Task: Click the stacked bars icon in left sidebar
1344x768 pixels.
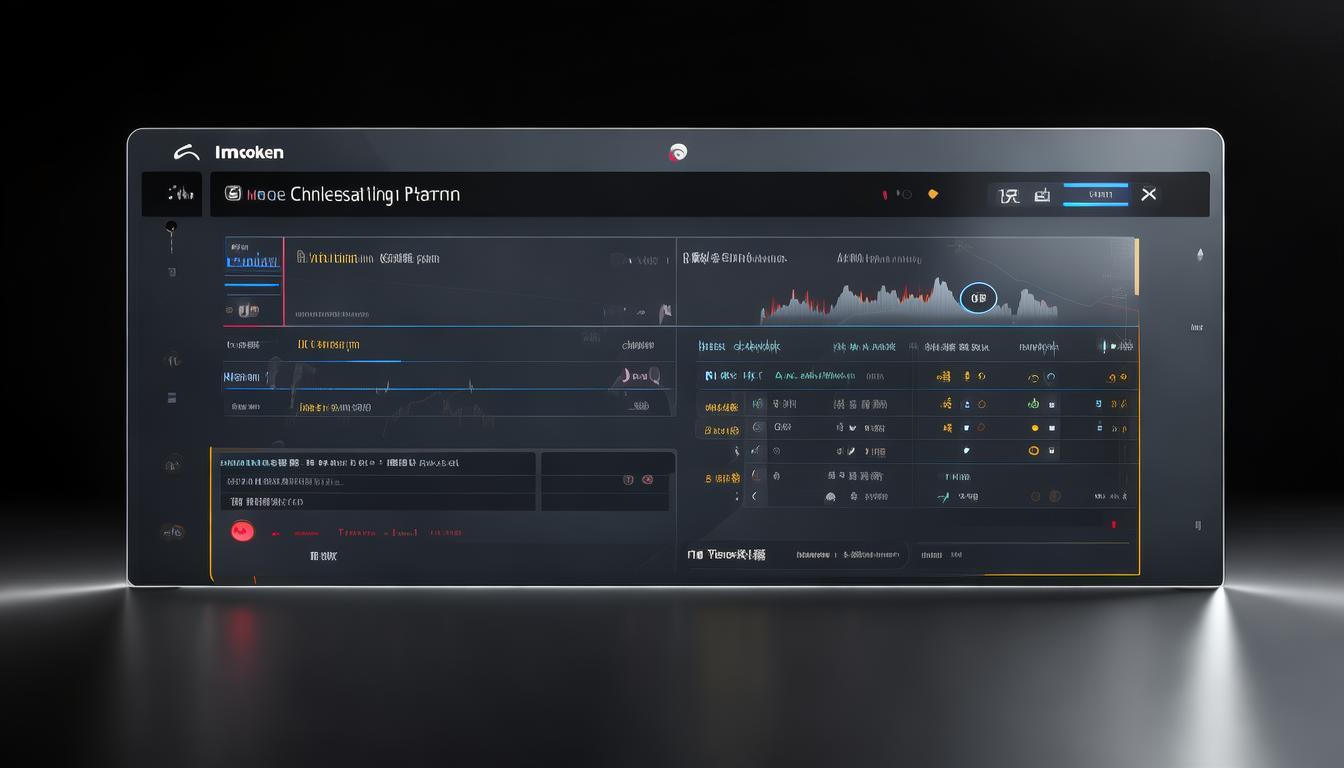Action: click(x=172, y=397)
